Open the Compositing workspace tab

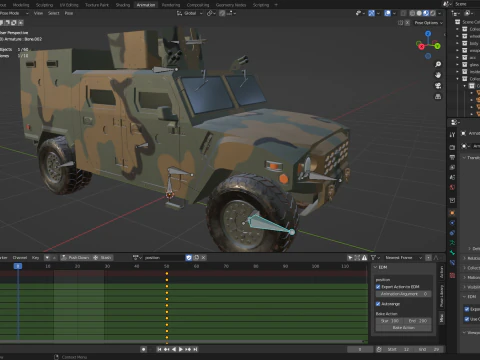click(x=198, y=5)
